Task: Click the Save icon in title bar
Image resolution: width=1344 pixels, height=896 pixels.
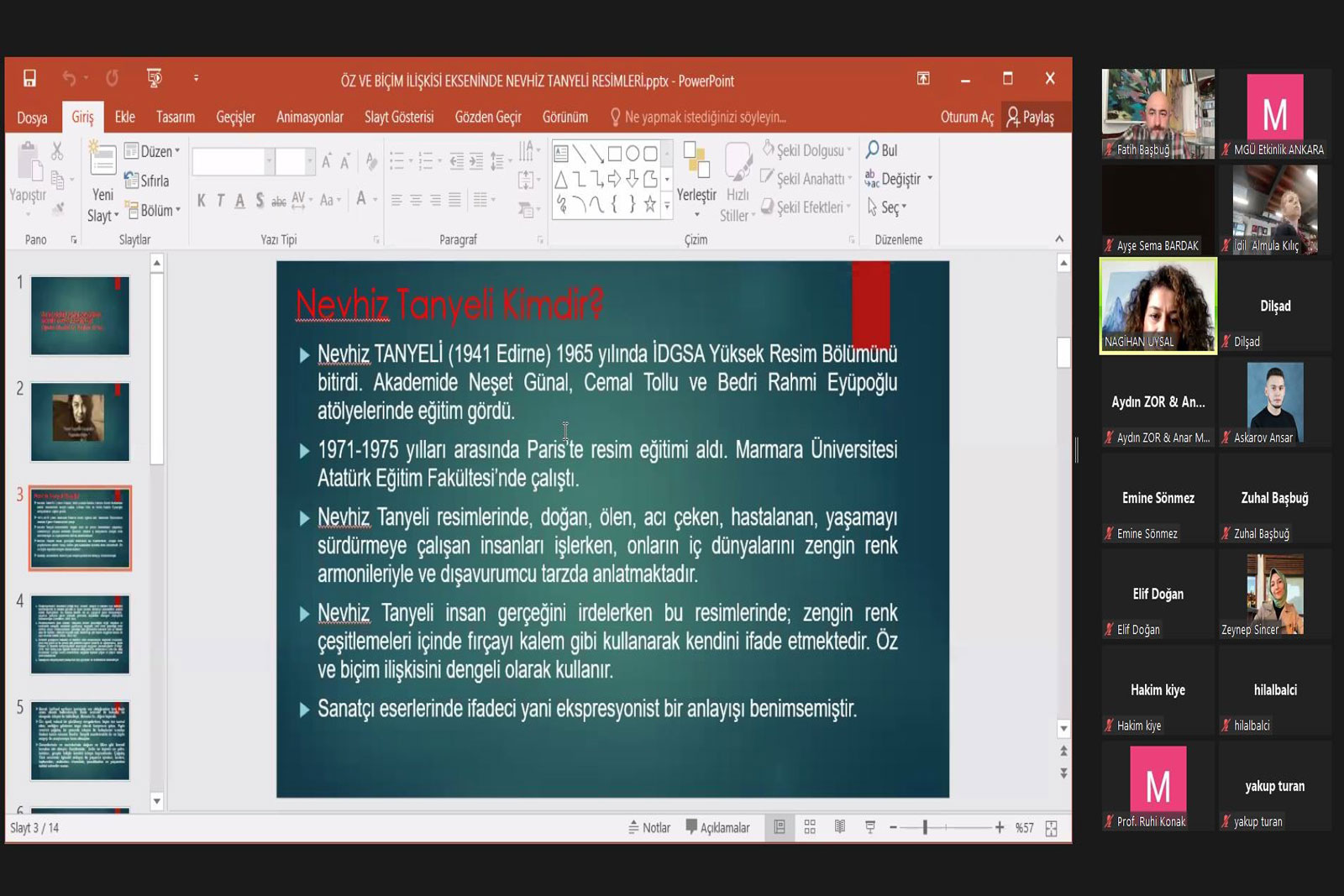Action: tap(29, 79)
